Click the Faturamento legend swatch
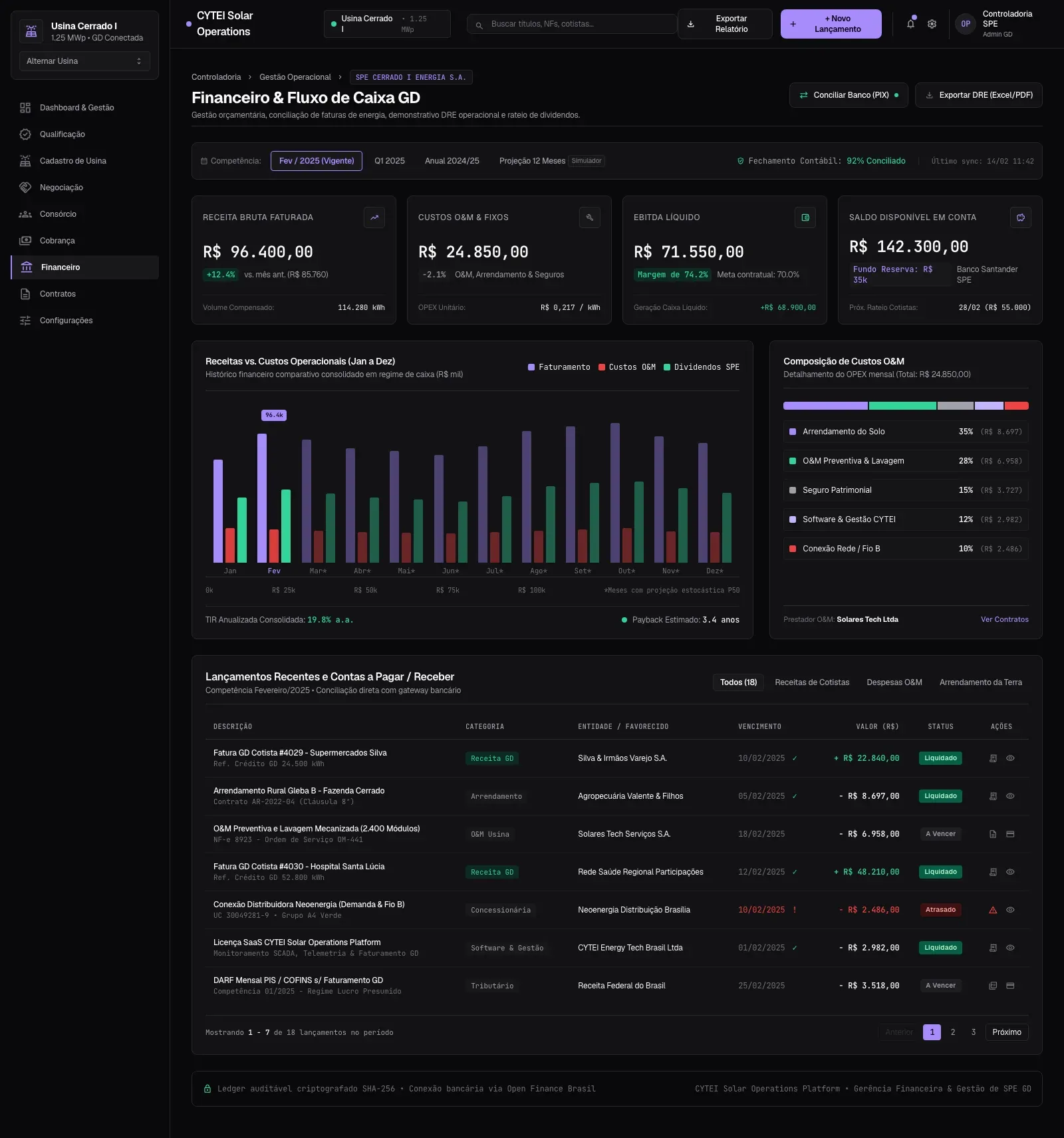The image size is (1064, 1138). click(531, 367)
